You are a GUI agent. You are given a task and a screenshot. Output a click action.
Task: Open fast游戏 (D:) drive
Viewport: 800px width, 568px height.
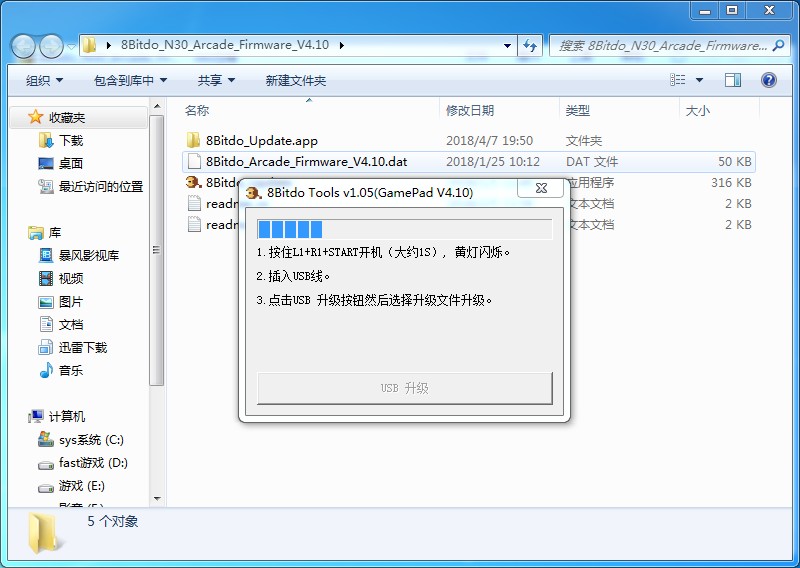click(x=93, y=463)
